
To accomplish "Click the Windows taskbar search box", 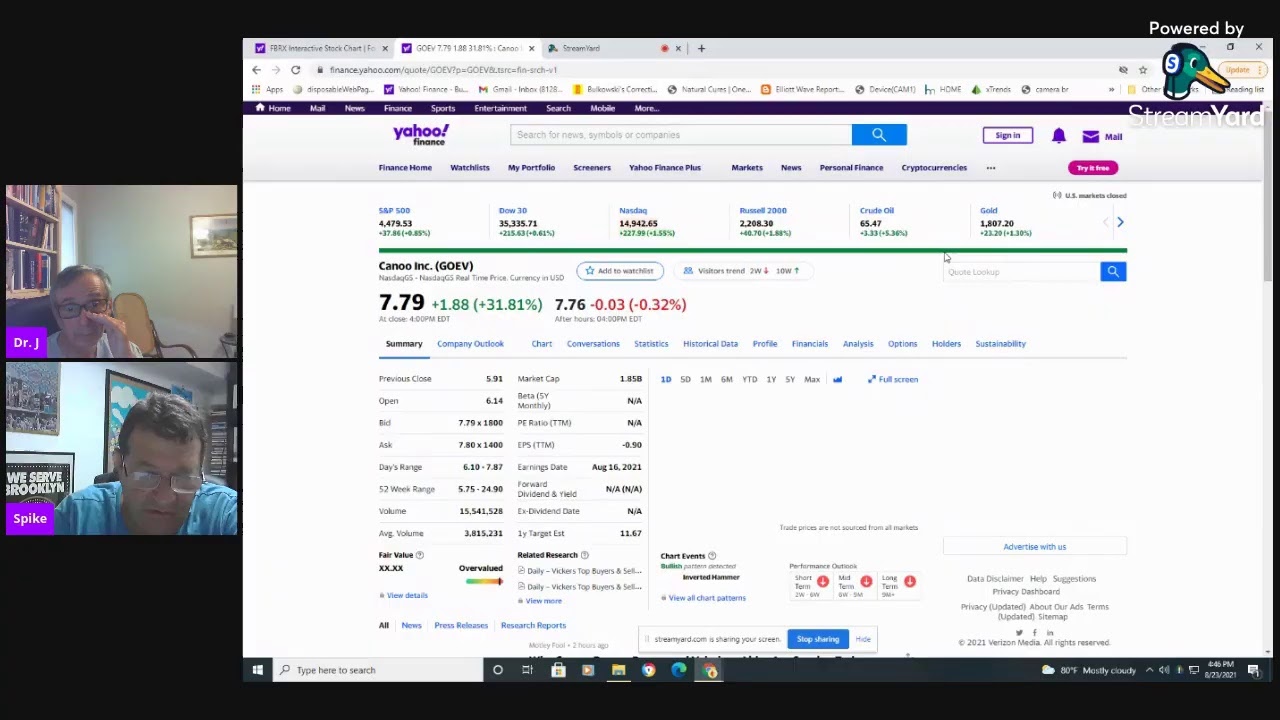I will (x=376, y=670).
